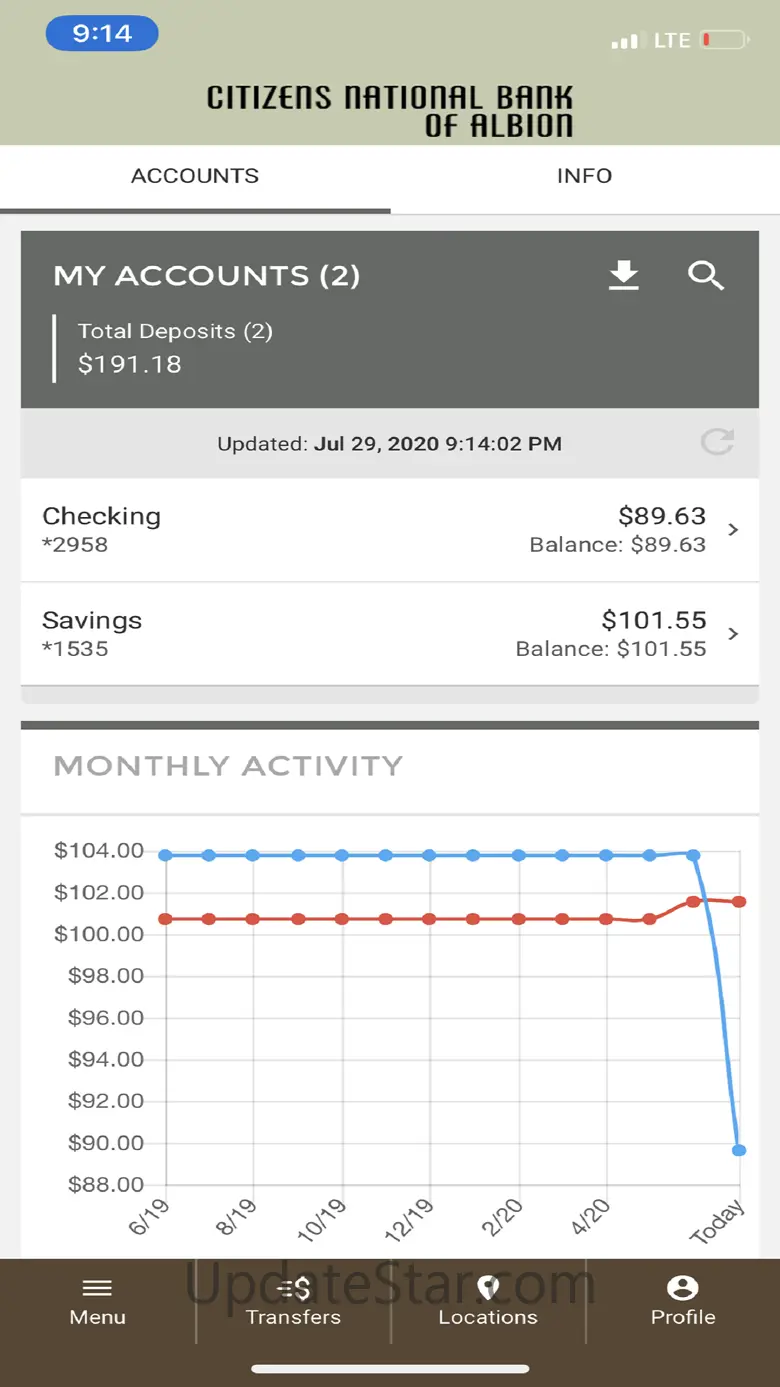Tap the 9:14 time pill
The image size is (780, 1387).
pos(102,34)
